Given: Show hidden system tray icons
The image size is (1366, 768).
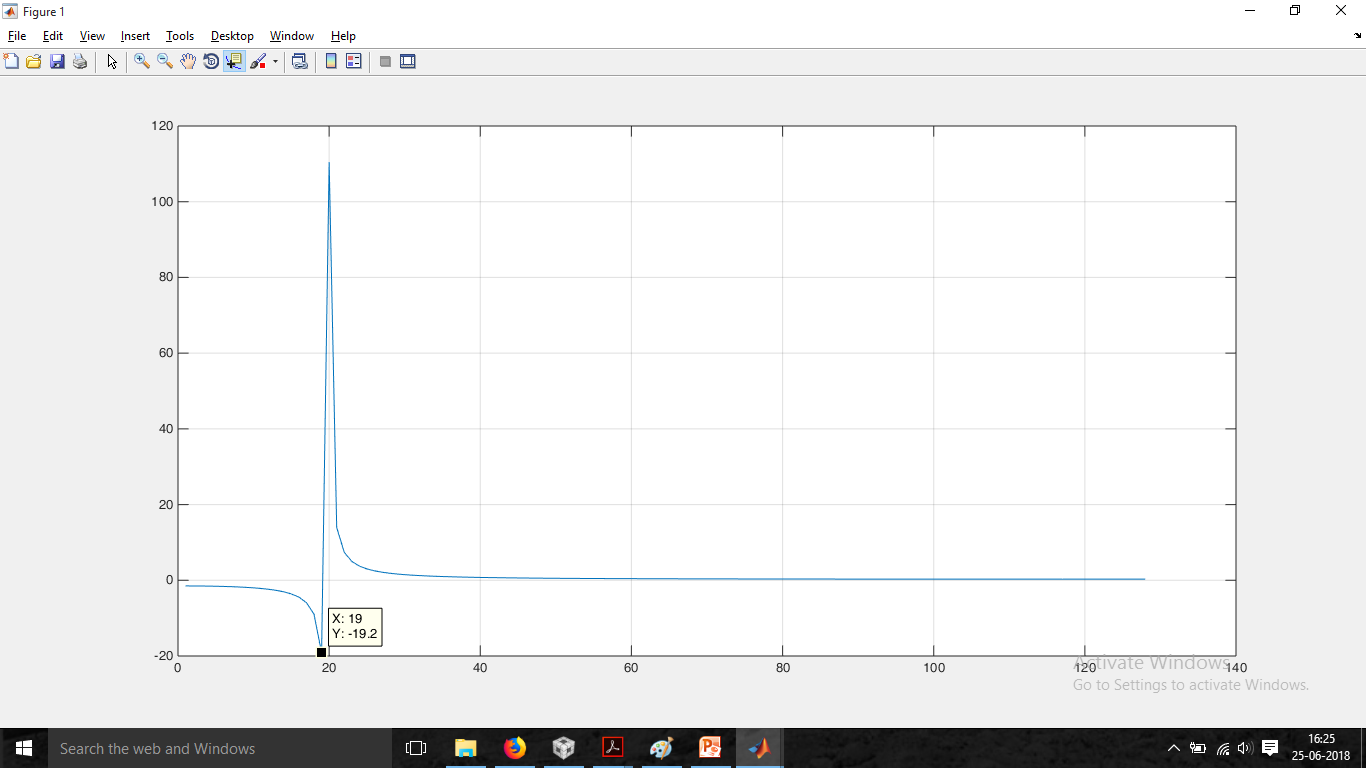Looking at the screenshot, I should [1174, 748].
